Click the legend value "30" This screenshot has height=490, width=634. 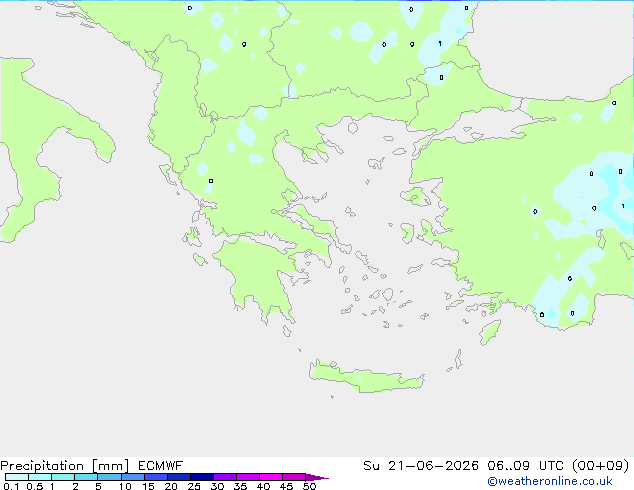(x=217, y=486)
